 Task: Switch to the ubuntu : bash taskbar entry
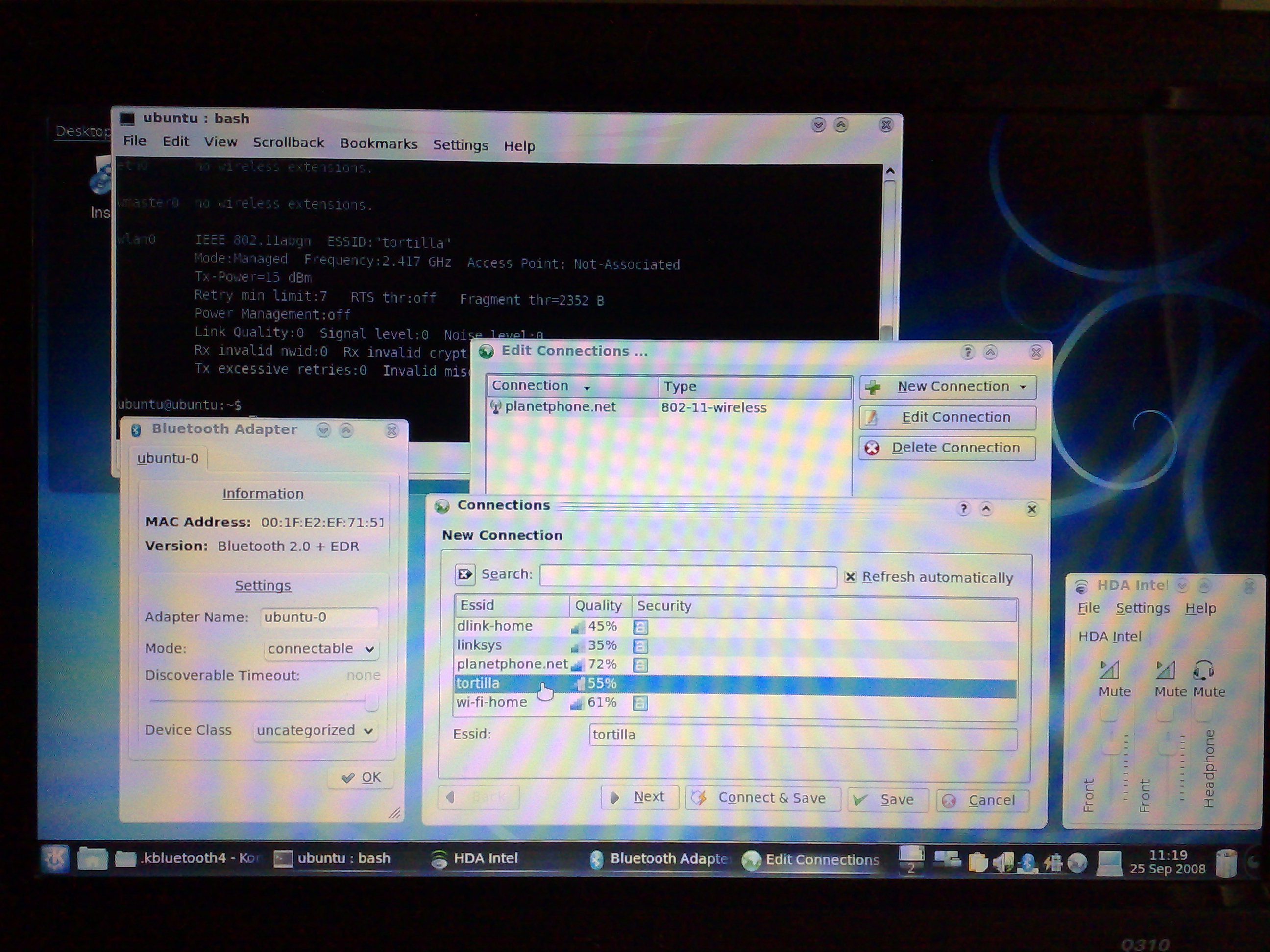332,858
